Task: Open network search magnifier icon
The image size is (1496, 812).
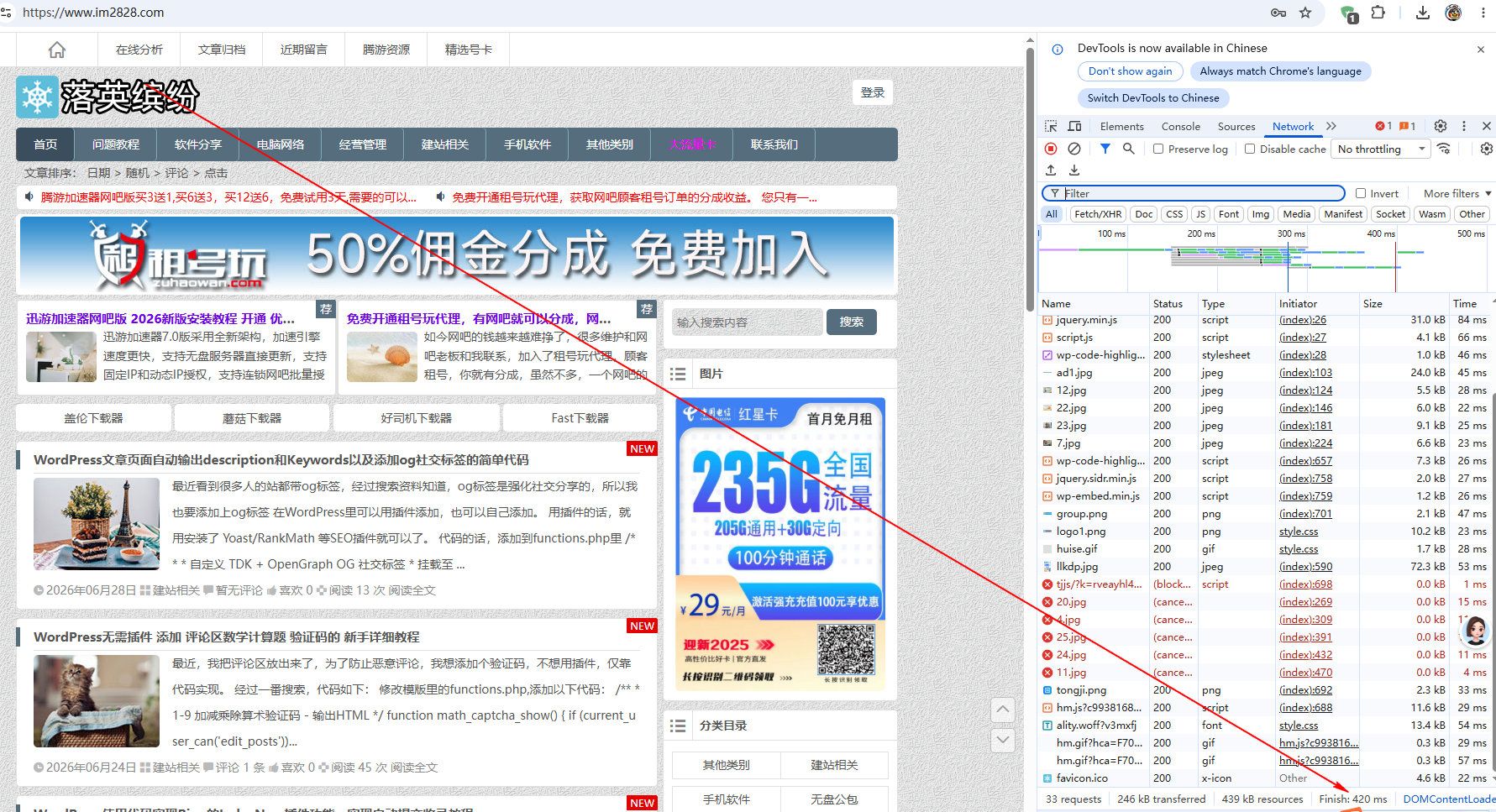Action: [x=1129, y=149]
